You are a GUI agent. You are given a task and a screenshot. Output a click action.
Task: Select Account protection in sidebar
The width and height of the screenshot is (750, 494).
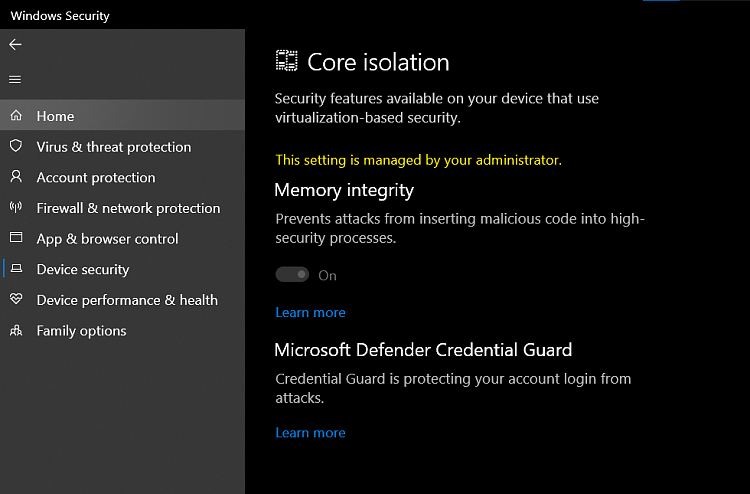(x=122, y=177)
